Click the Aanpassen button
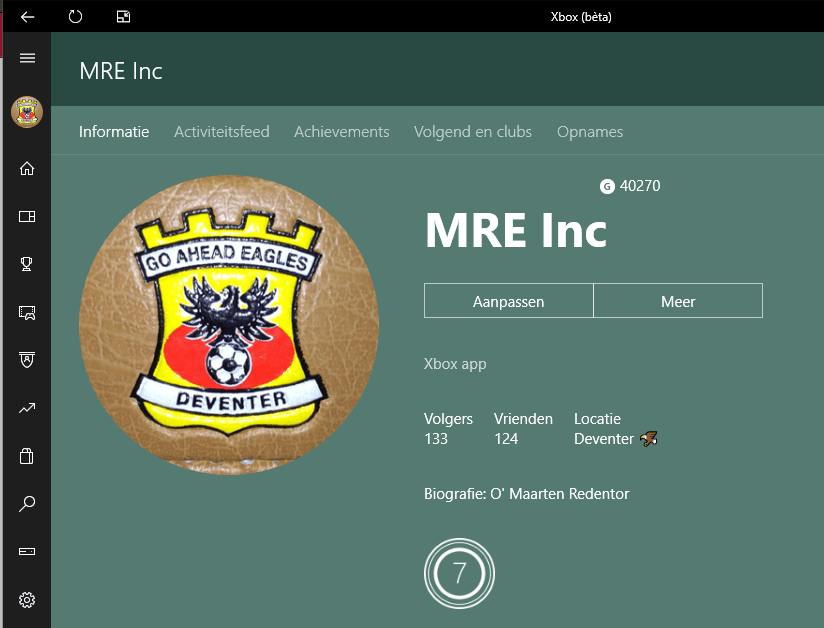Viewport: 824px width, 628px height. (509, 301)
